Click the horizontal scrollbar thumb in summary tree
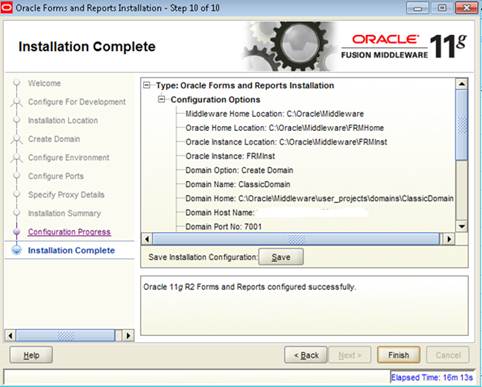This screenshot has height=387, width=482. click(x=296, y=239)
